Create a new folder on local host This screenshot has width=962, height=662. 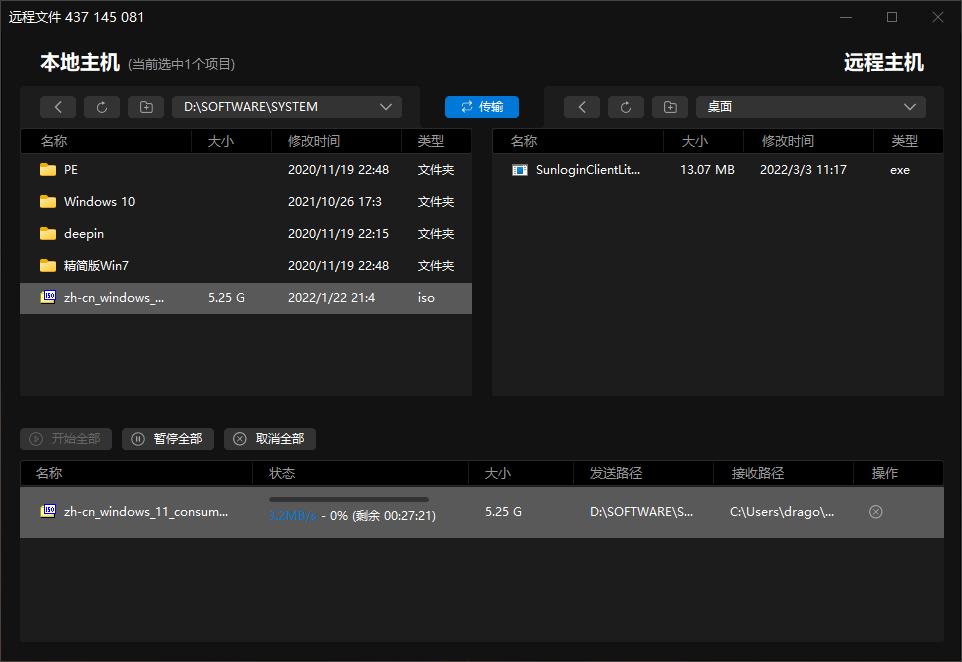(145, 106)
